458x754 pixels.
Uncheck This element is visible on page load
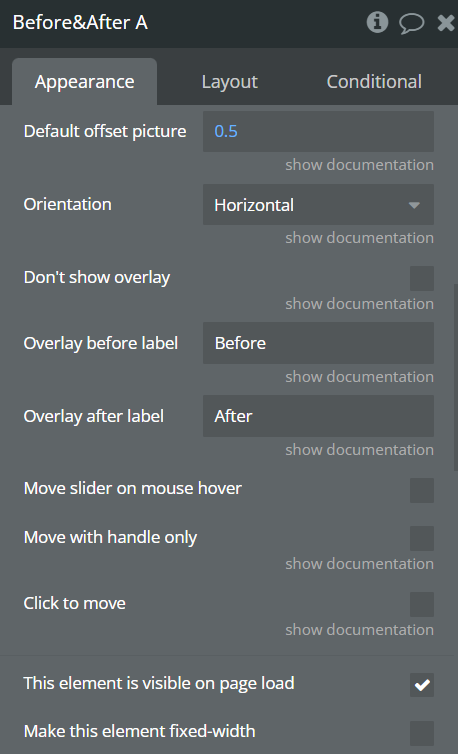point(422,685)
